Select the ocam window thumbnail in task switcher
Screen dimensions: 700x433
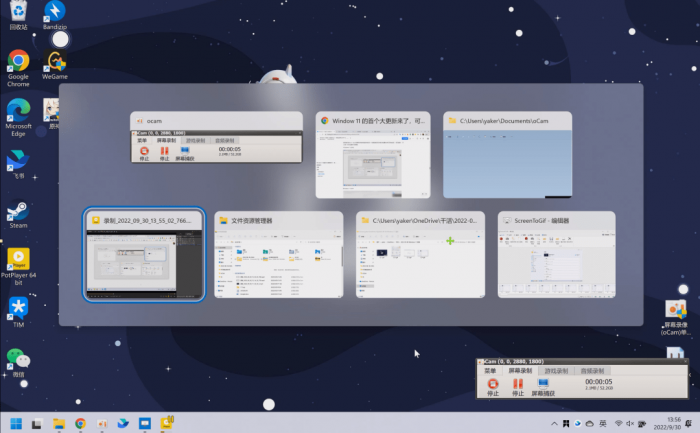pos(217,137)
